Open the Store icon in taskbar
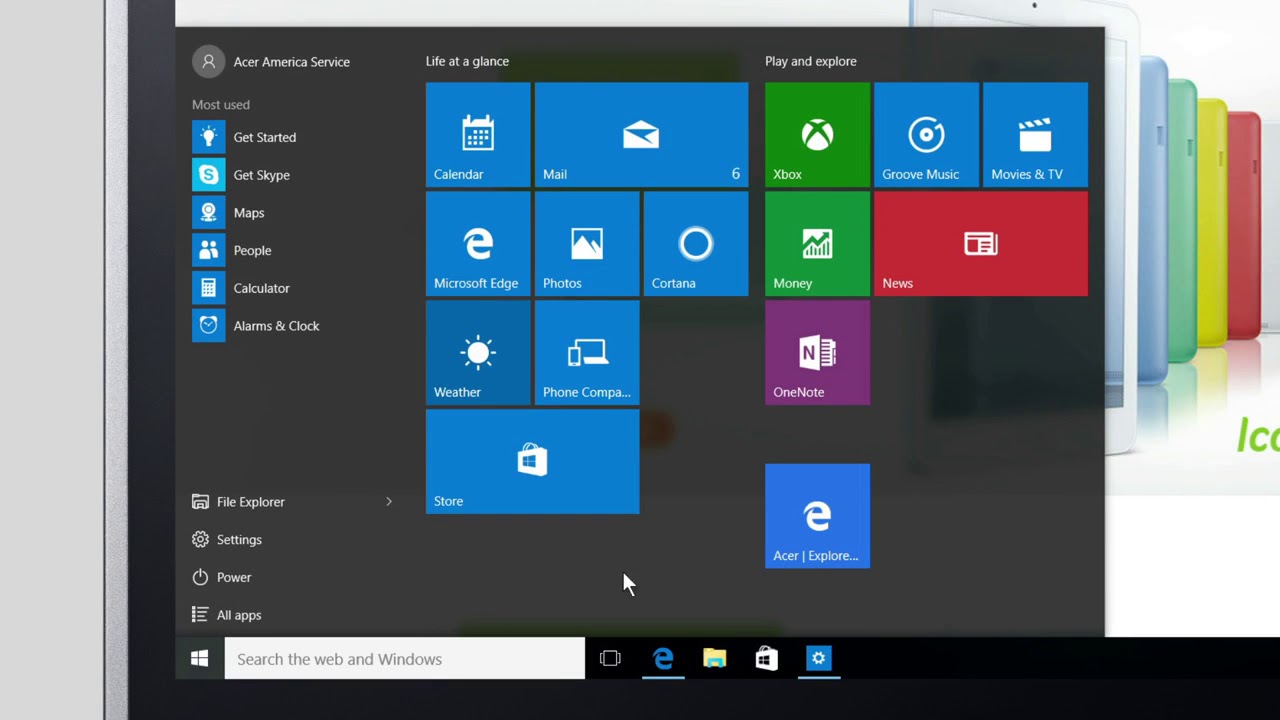The image size is (1280, 720). (x=766, y=659)
